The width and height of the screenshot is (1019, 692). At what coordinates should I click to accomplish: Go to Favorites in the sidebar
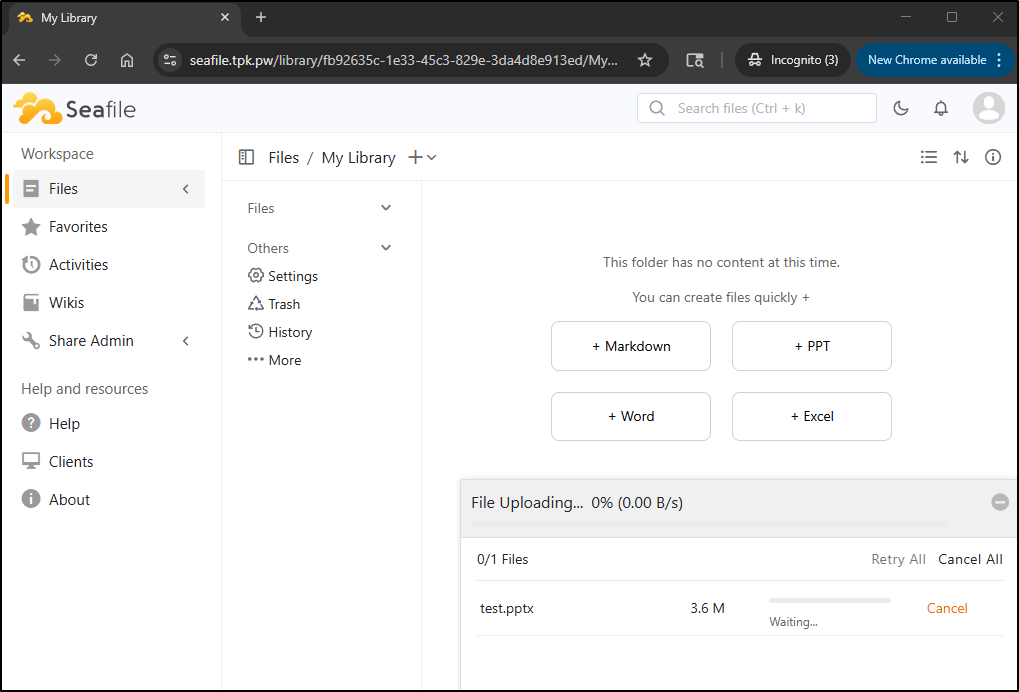coord(78,227)
